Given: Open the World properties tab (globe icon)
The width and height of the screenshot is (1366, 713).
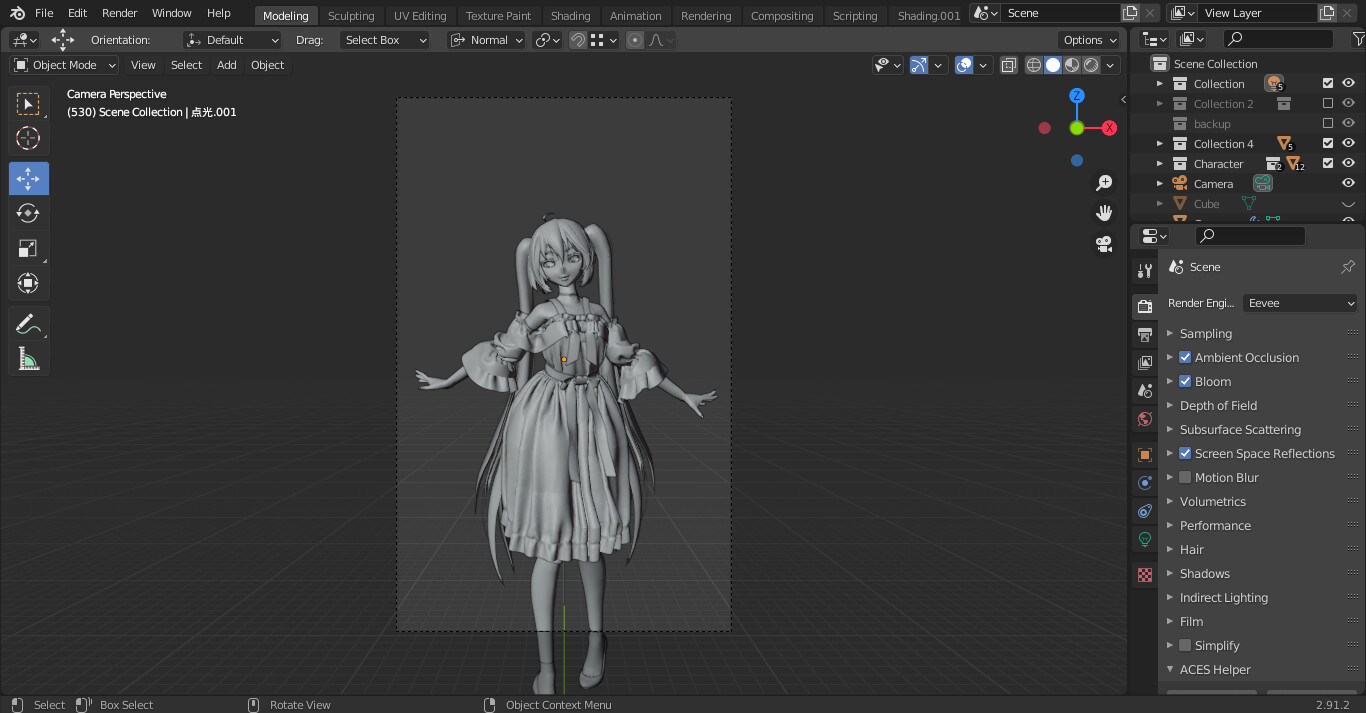Looking at the screenshot, I should 1145,419.
